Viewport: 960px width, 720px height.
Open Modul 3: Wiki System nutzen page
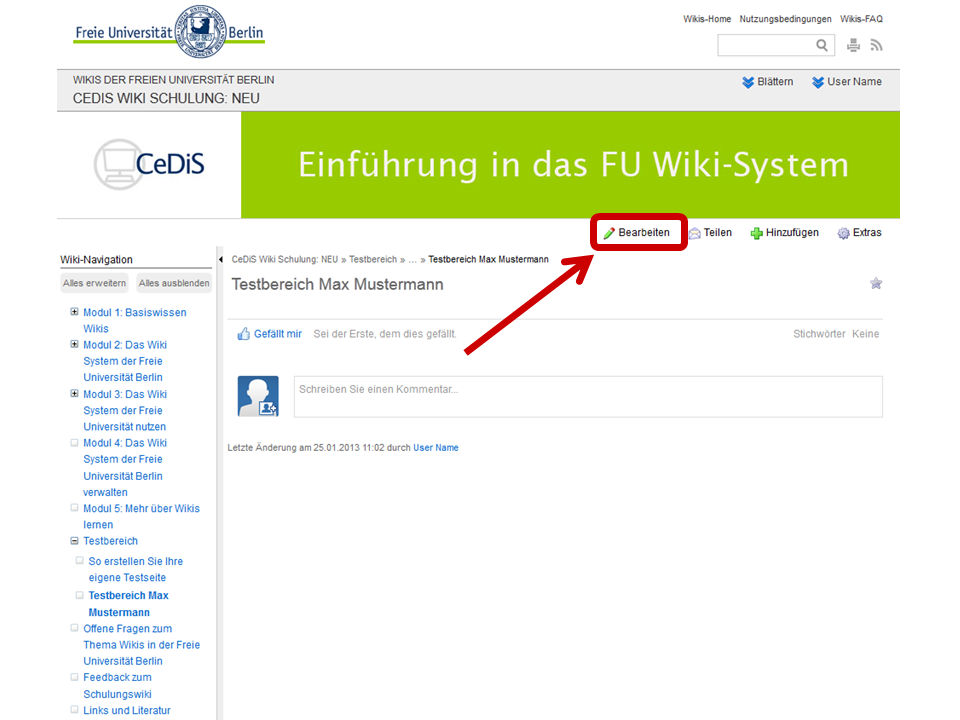pos(125,410)
